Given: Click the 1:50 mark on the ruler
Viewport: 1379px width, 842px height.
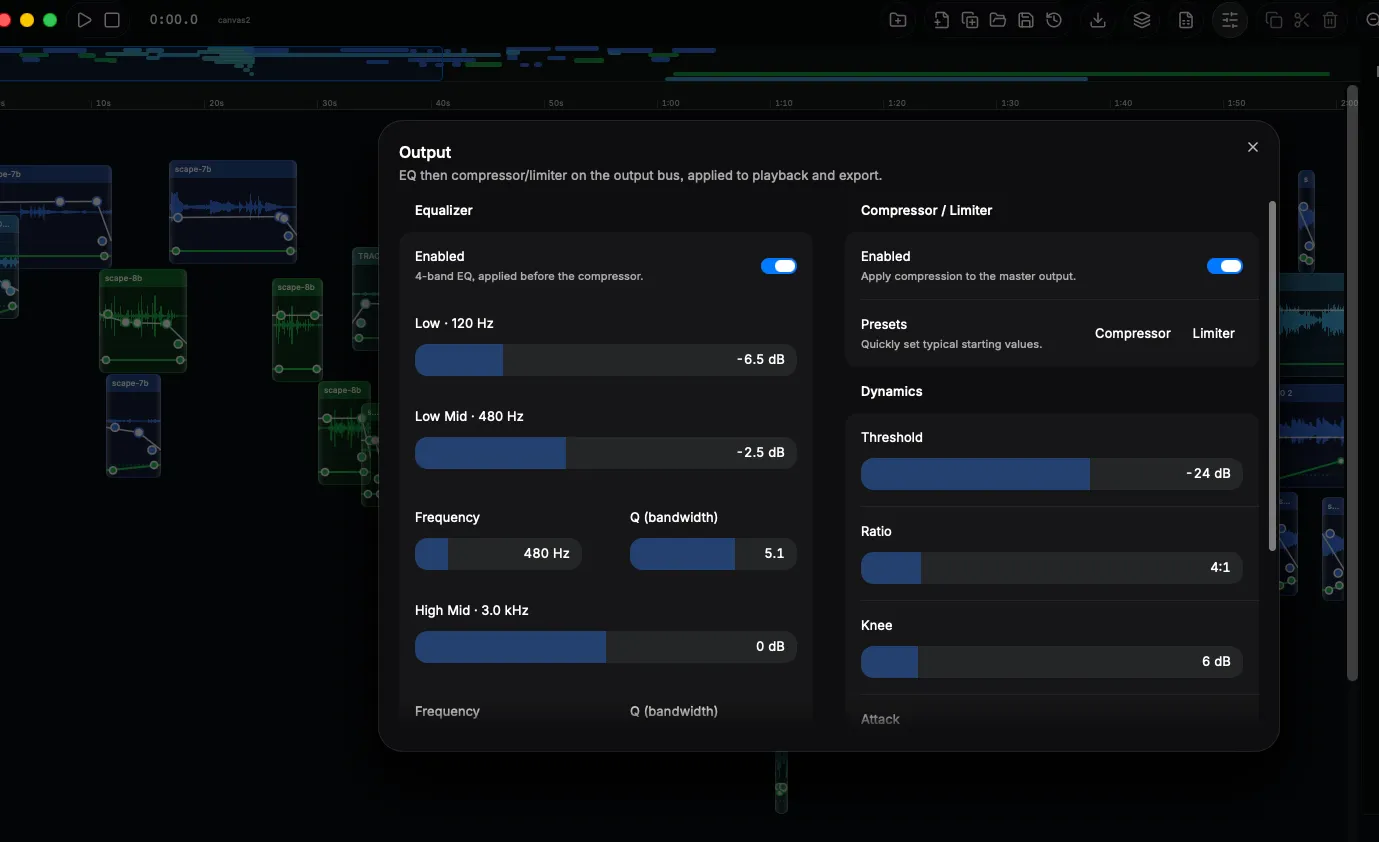Looking at the screenshot, I should click(1237, 103).
